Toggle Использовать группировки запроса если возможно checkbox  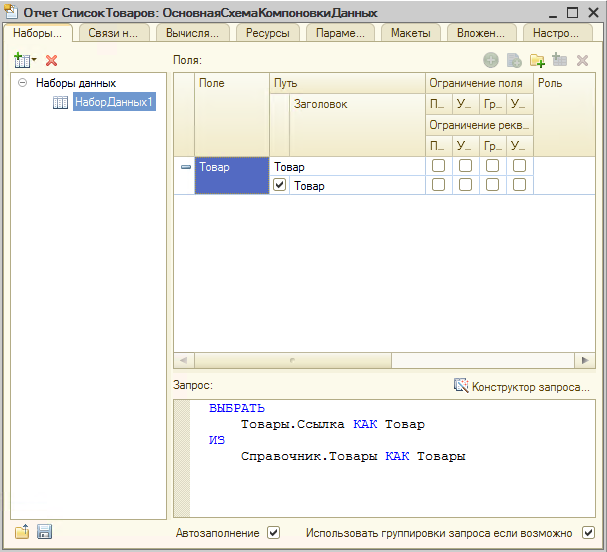tap(588, 533)
